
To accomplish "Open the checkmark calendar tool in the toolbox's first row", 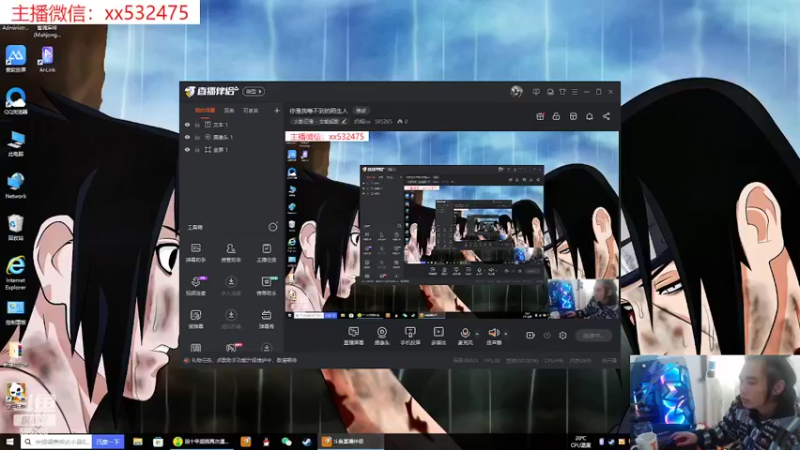I will (266, 253).
